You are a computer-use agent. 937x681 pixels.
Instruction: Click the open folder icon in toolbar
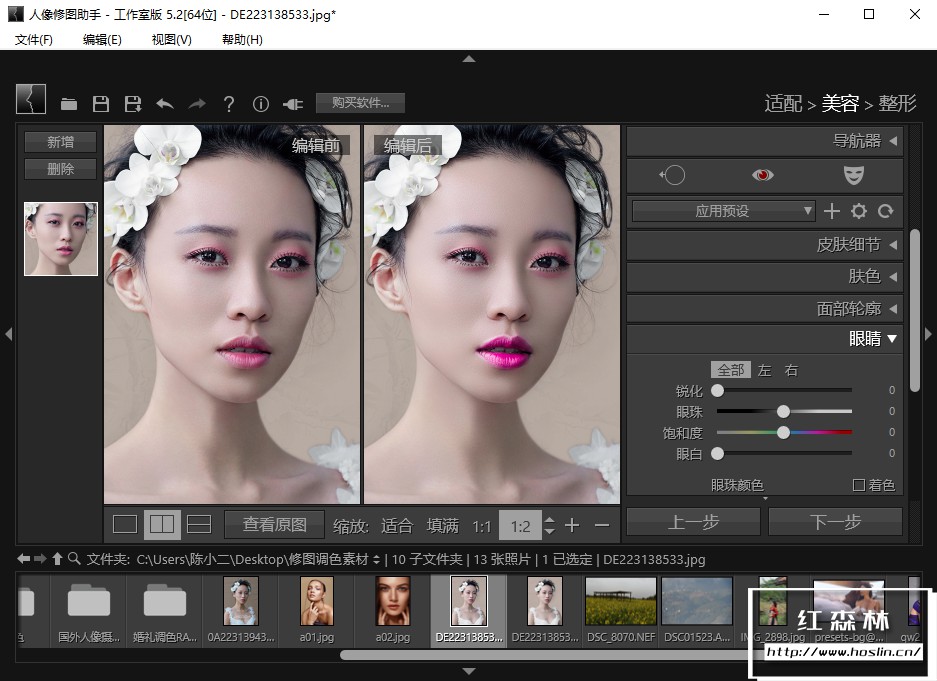click(x=69, y=104)
